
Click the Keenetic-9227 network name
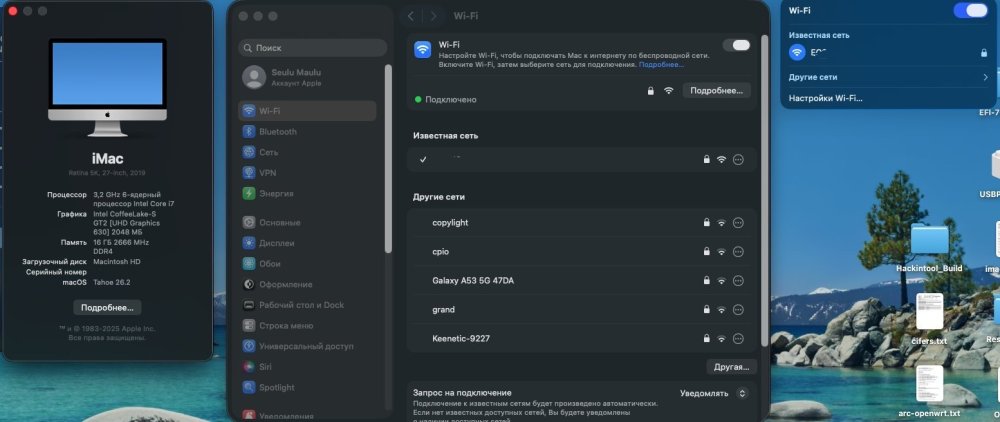pos(461,338)
